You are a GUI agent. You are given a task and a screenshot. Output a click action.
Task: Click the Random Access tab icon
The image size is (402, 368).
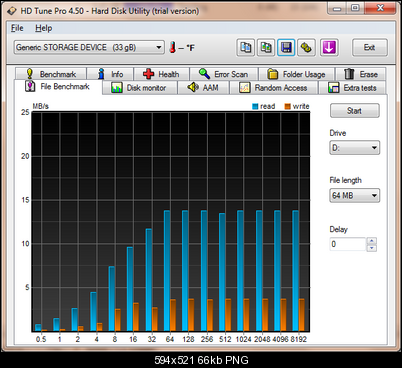coord(244,88)
